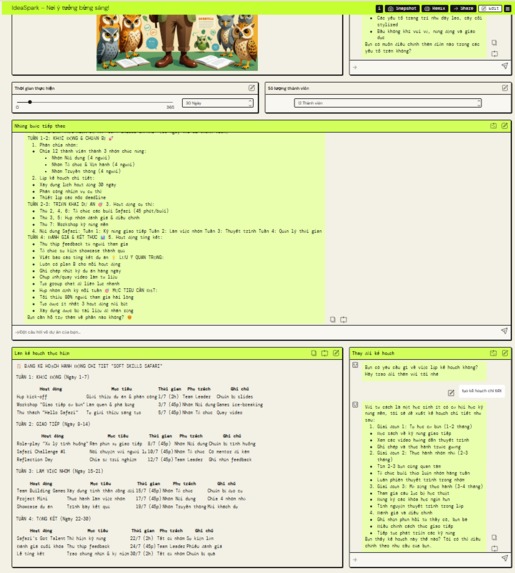The height and width of the screenshot is (573, 515).
Task: Regenerate the 'Những bước tiếp theo' response
Action: pyautogui.click(x=344, y=319)
